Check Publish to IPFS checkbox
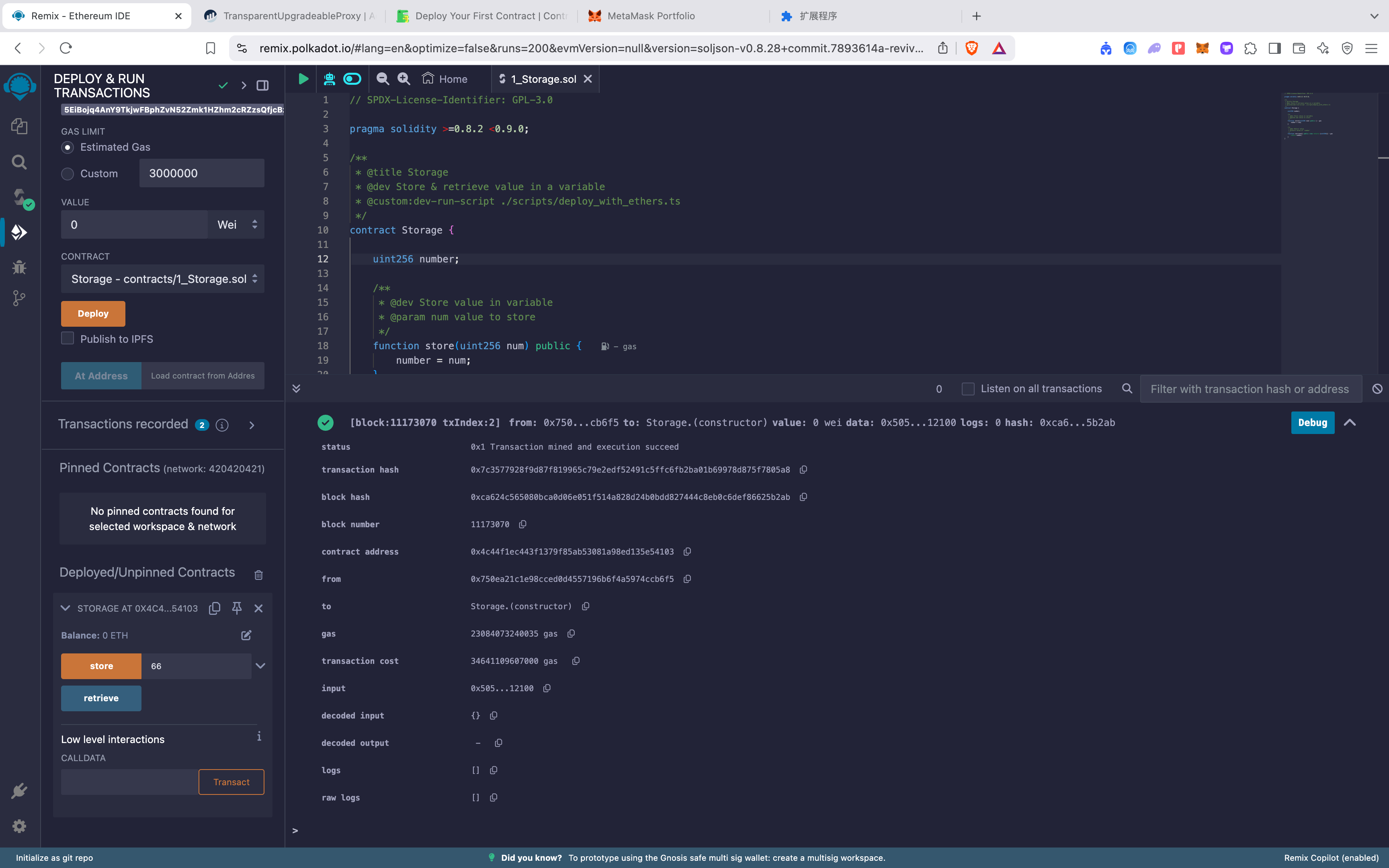 click(68, 338)
